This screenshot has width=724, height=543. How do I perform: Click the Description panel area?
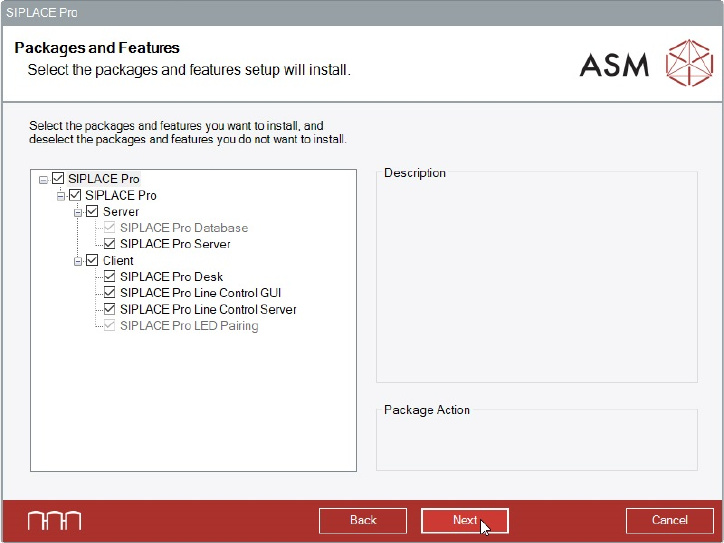coord(537,277)
